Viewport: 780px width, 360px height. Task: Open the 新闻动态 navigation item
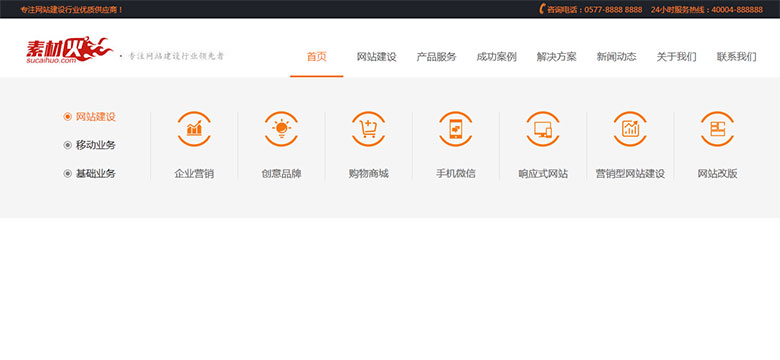pos(616,57)
